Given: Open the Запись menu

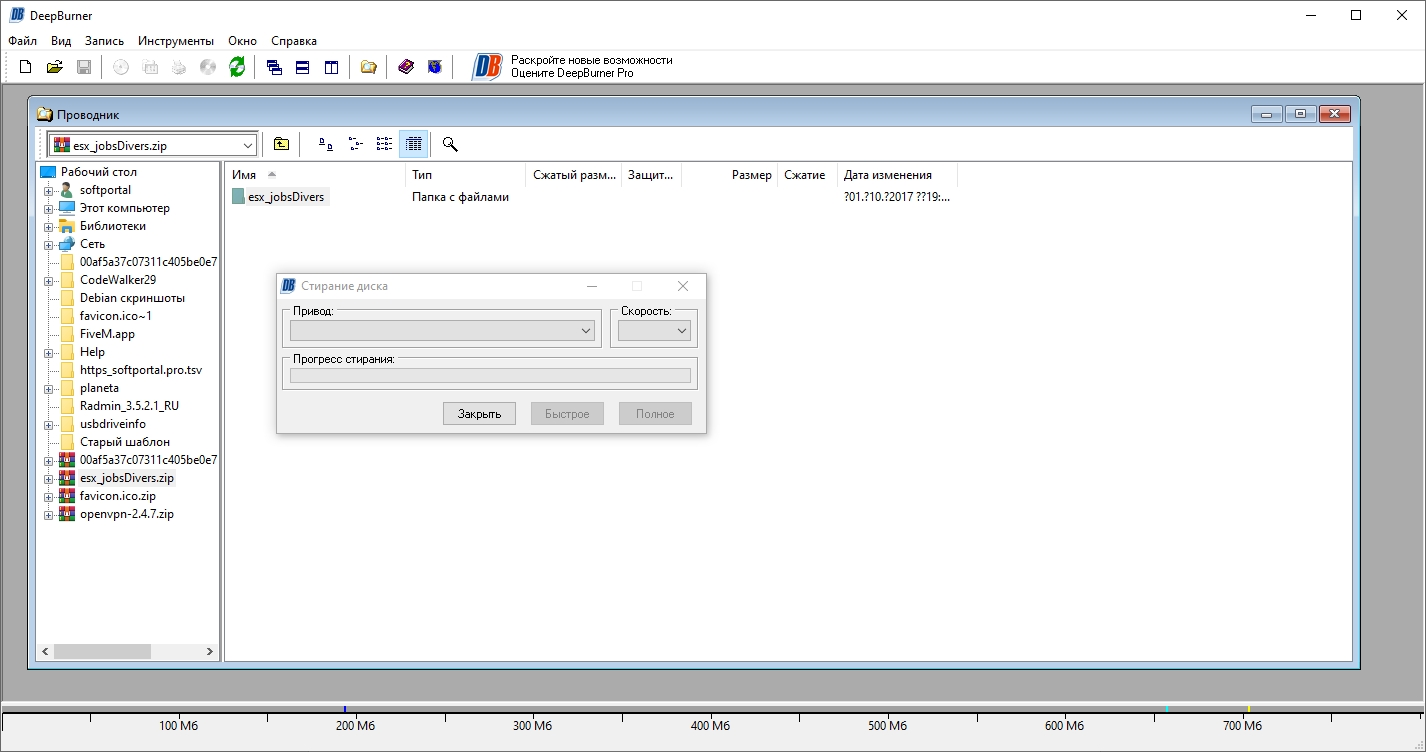Looking at the screenshot, I should point(105,41).
